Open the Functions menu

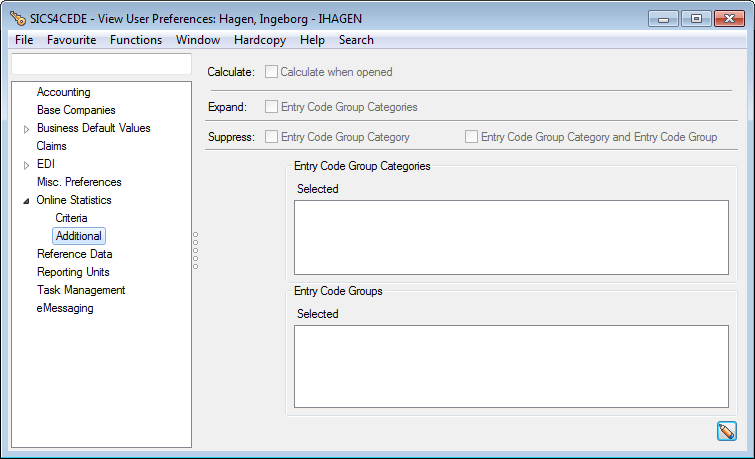(136, 40)
